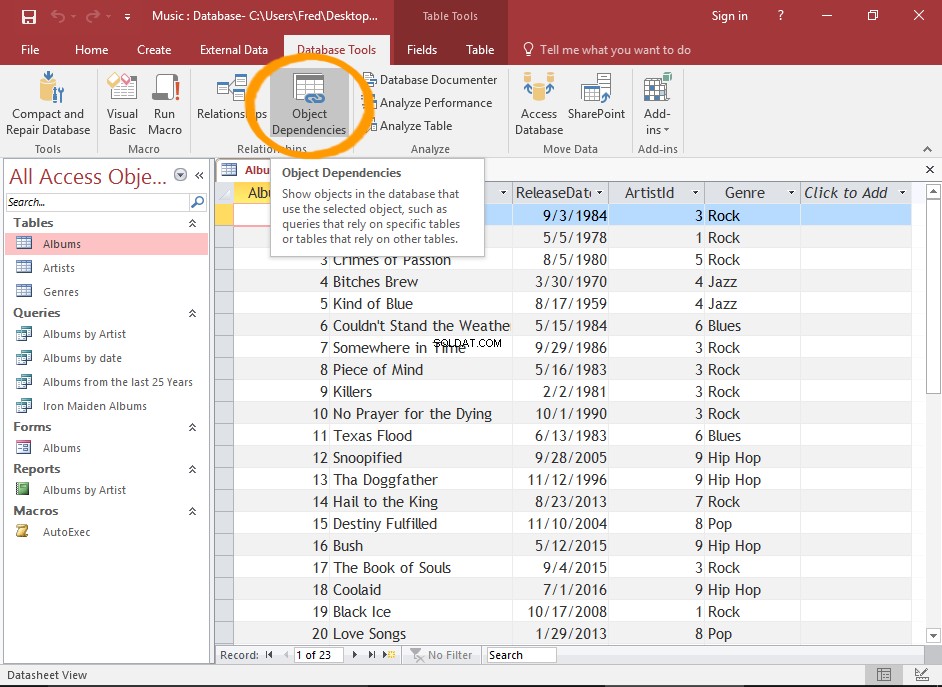This screenshot has height=687, width=942.
Task: Open the Relationships window
Action: 232,98
